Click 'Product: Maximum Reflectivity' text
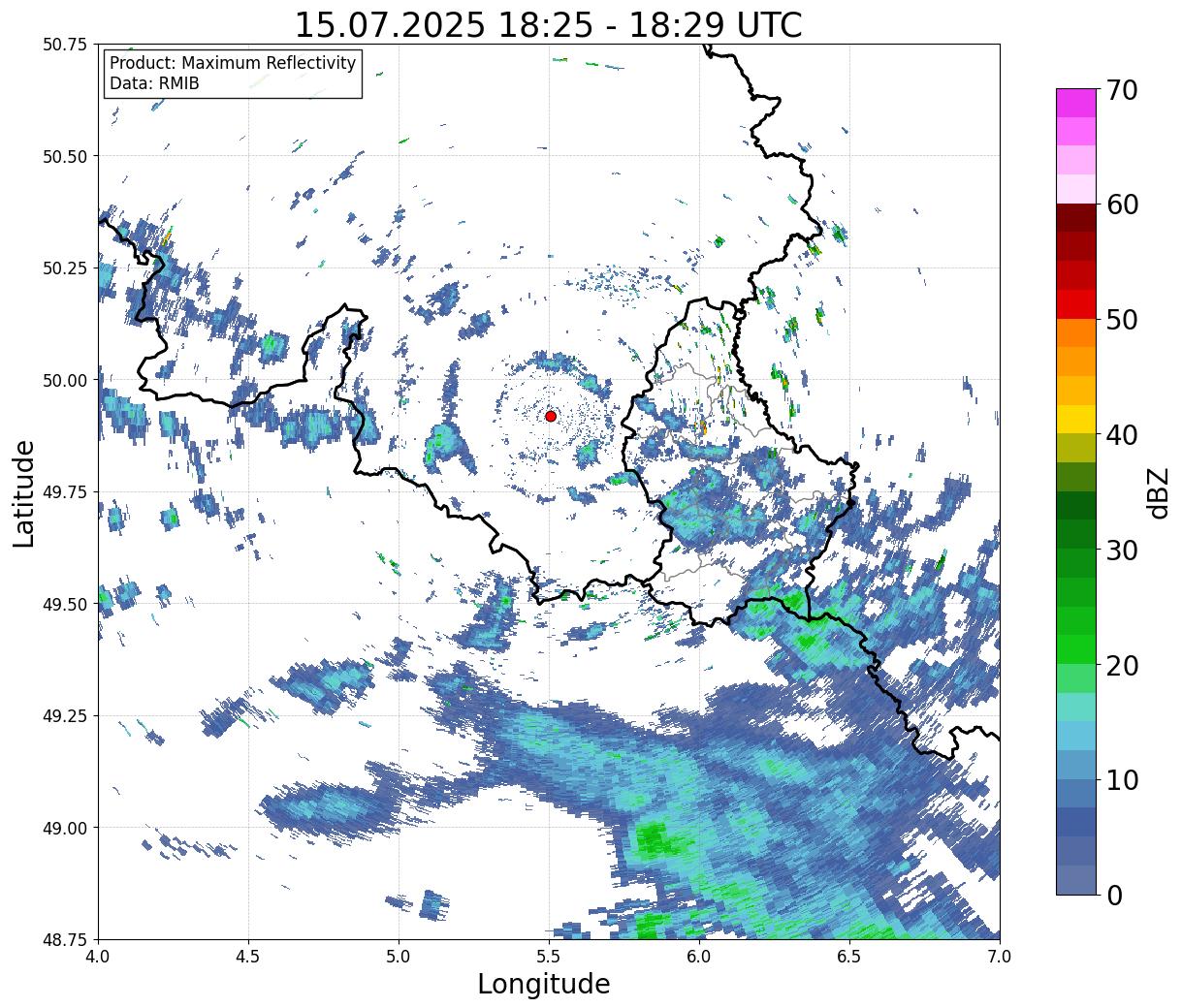 233,63
